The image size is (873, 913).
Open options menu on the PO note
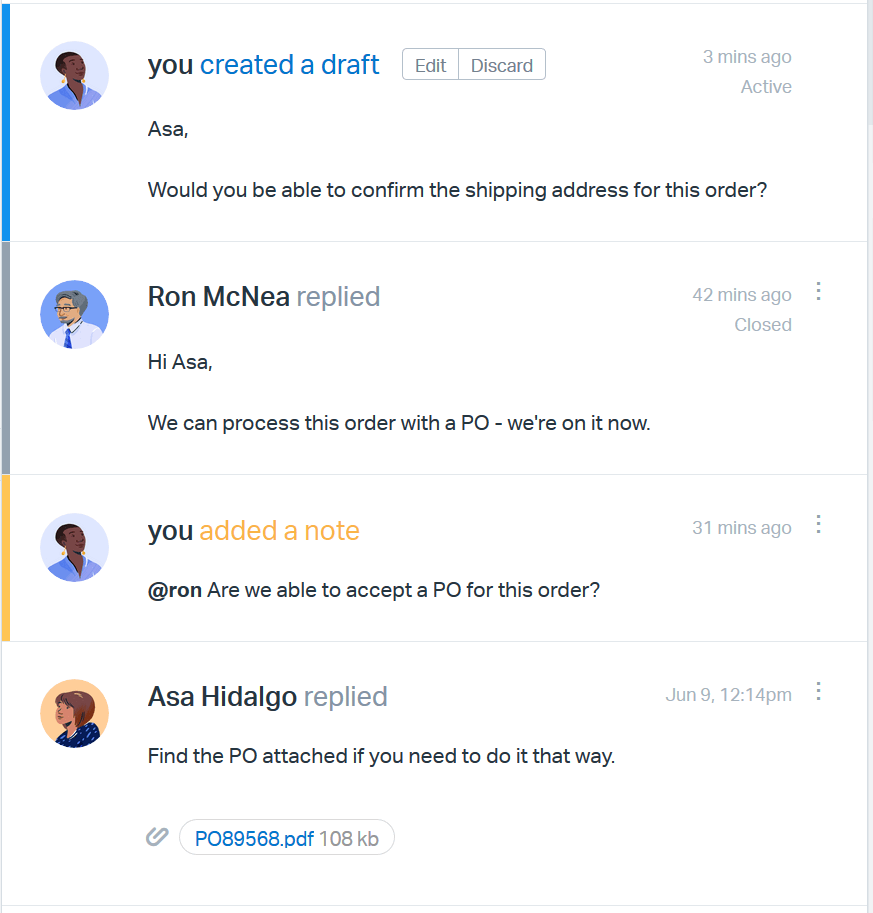tap(819, 524)
